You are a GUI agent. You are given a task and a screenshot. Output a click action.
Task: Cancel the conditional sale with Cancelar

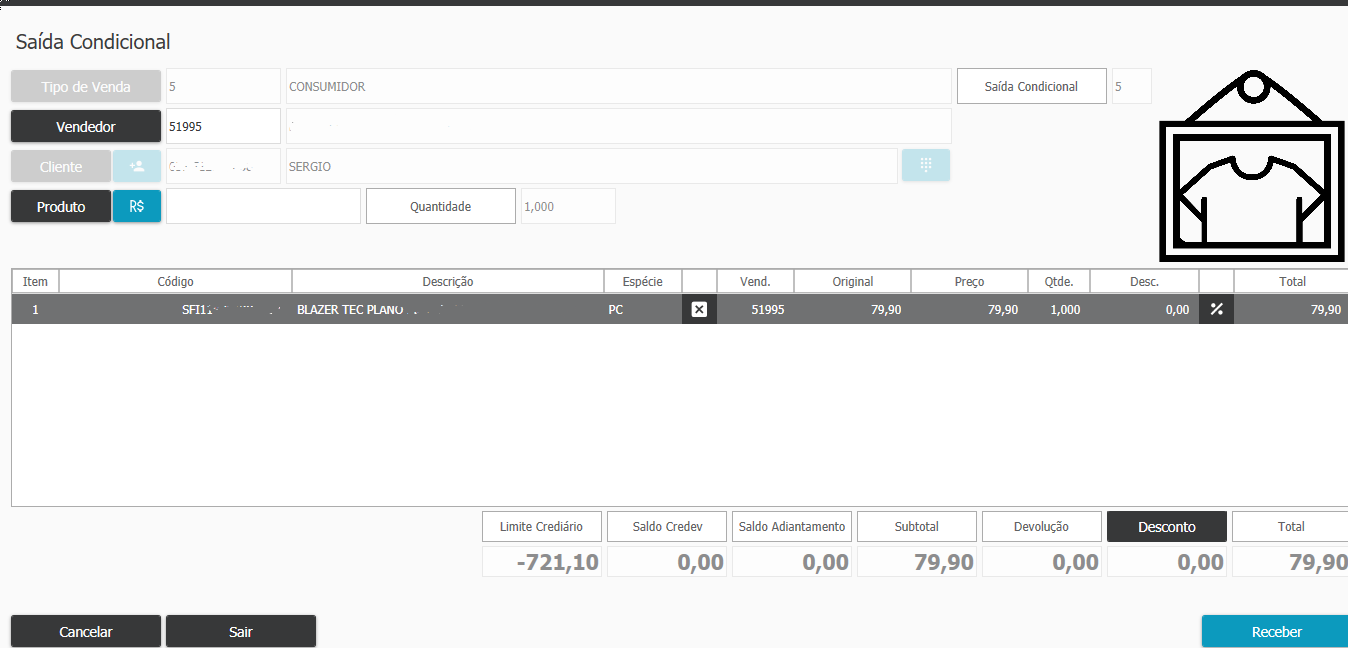(x=86, y=631)
